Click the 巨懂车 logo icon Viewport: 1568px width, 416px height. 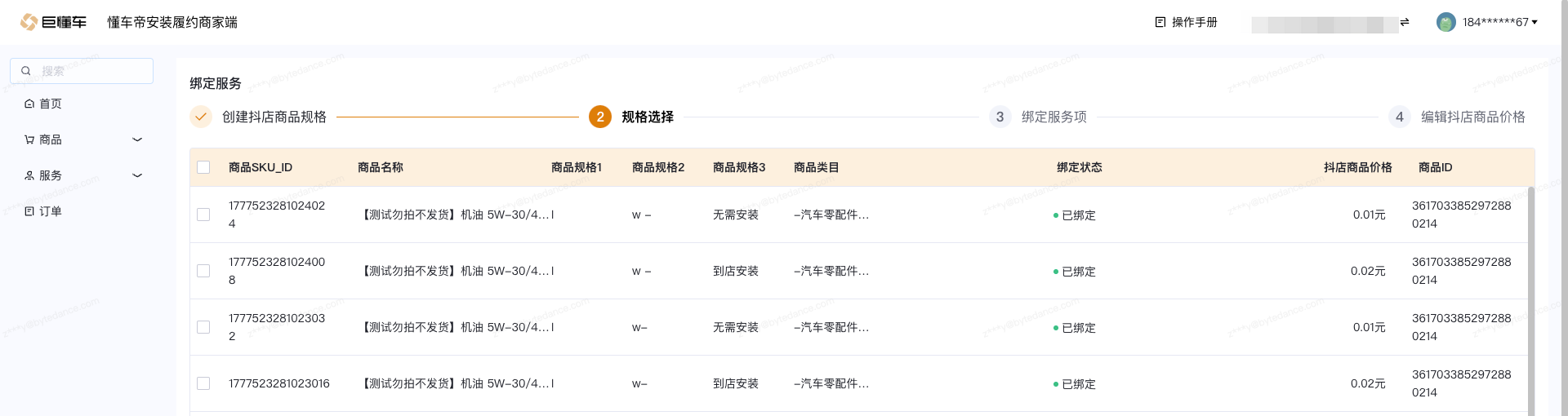click(29, 22)
